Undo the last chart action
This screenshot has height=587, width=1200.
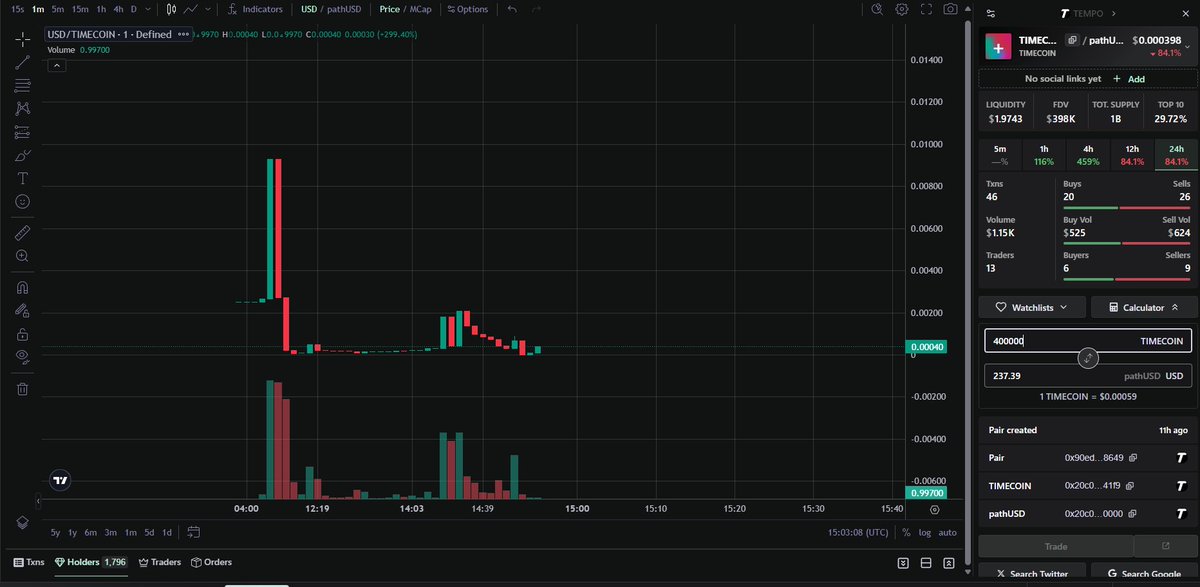pos(512,9)
